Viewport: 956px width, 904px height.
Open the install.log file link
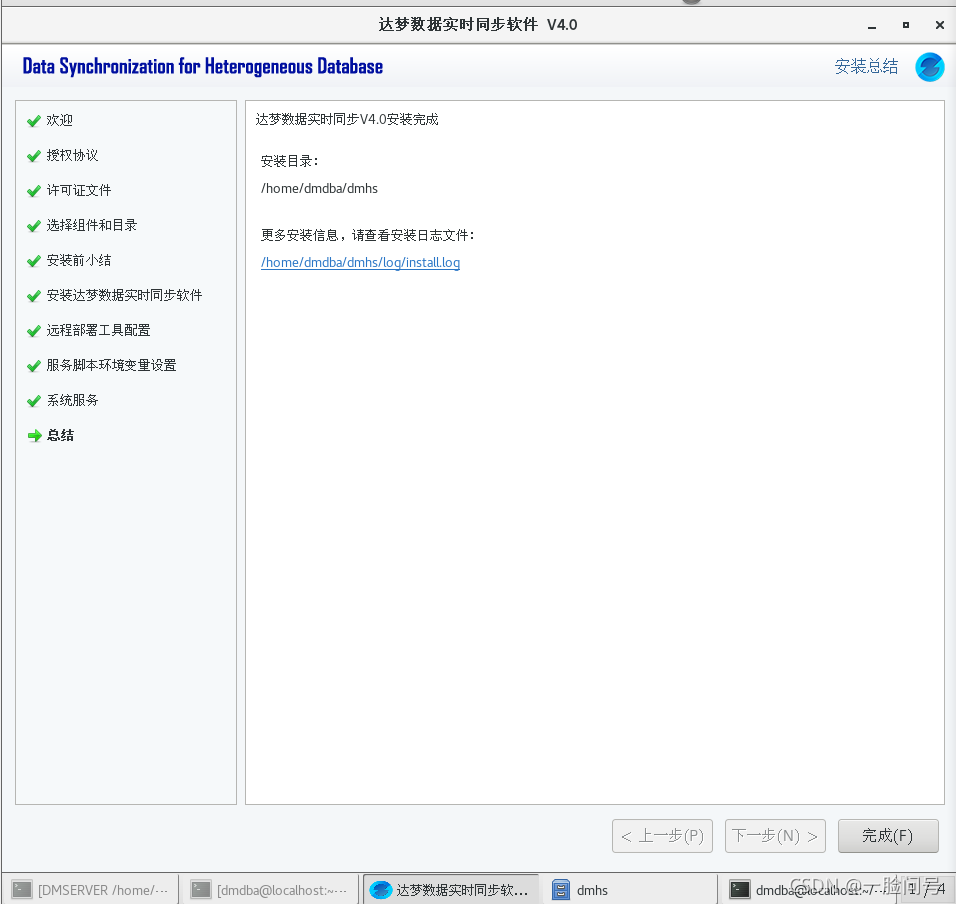click(360, 263)
